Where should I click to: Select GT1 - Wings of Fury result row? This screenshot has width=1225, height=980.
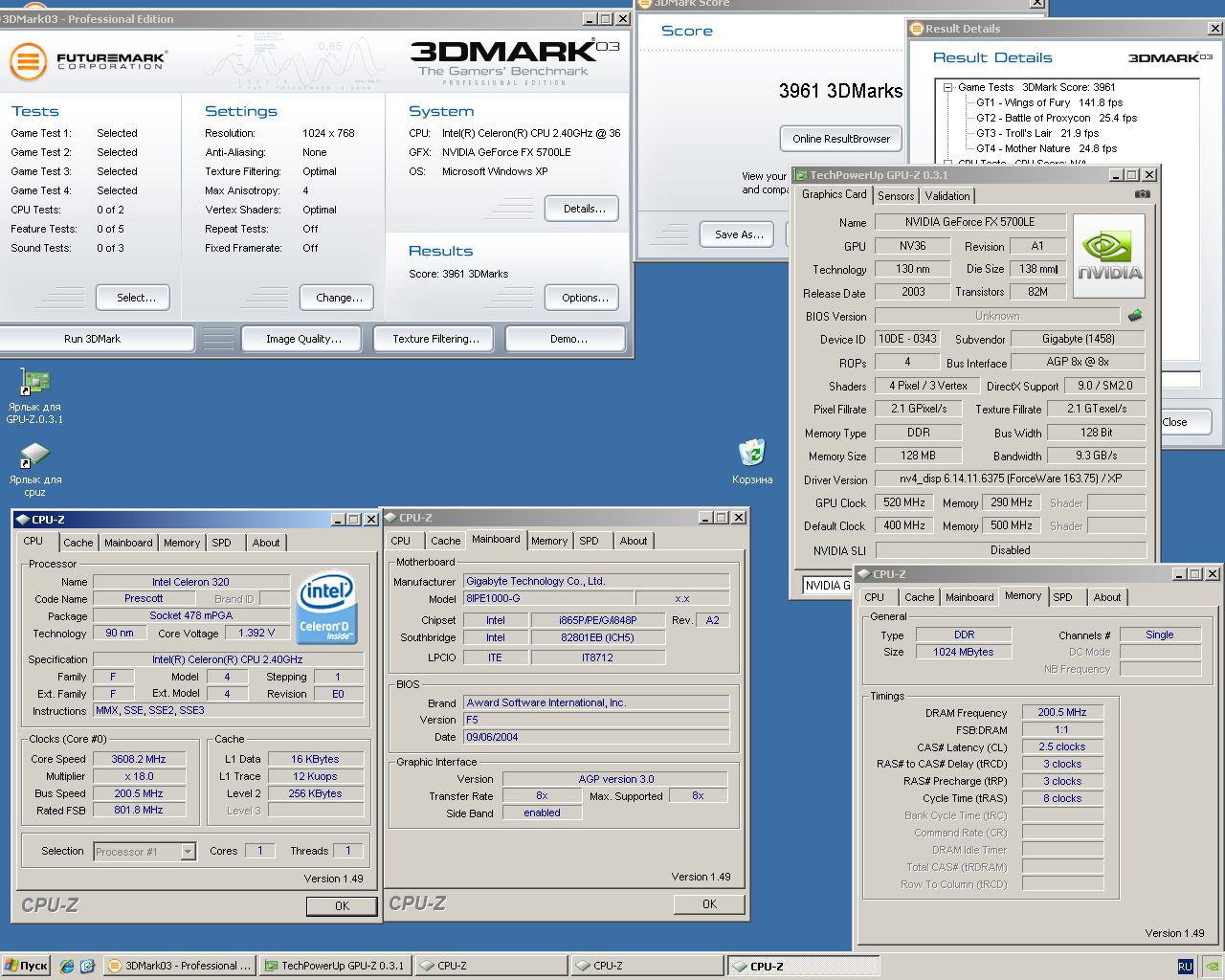pos(1049,102)
